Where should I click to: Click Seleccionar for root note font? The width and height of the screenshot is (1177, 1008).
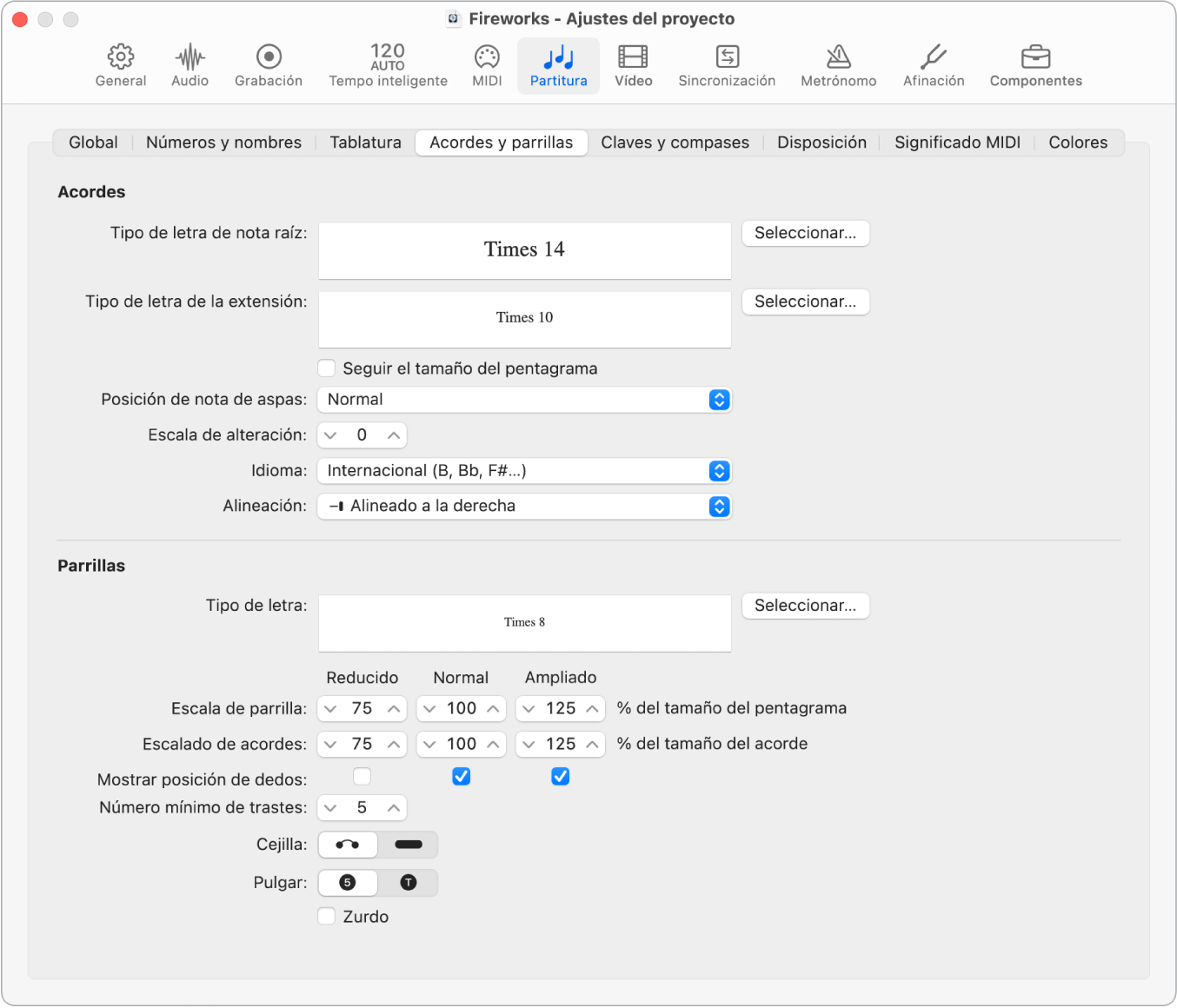coord(805,233)
